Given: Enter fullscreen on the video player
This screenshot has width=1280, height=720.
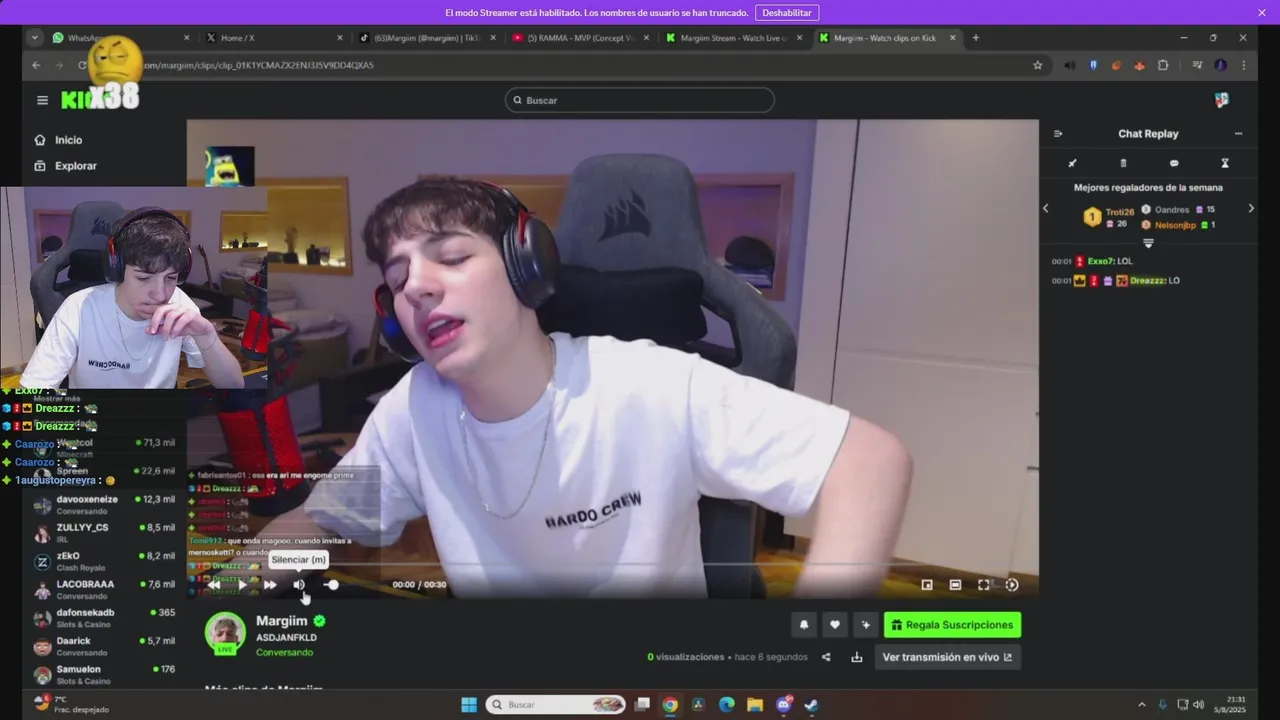Looking at the screenshot, I should [984, 585].
